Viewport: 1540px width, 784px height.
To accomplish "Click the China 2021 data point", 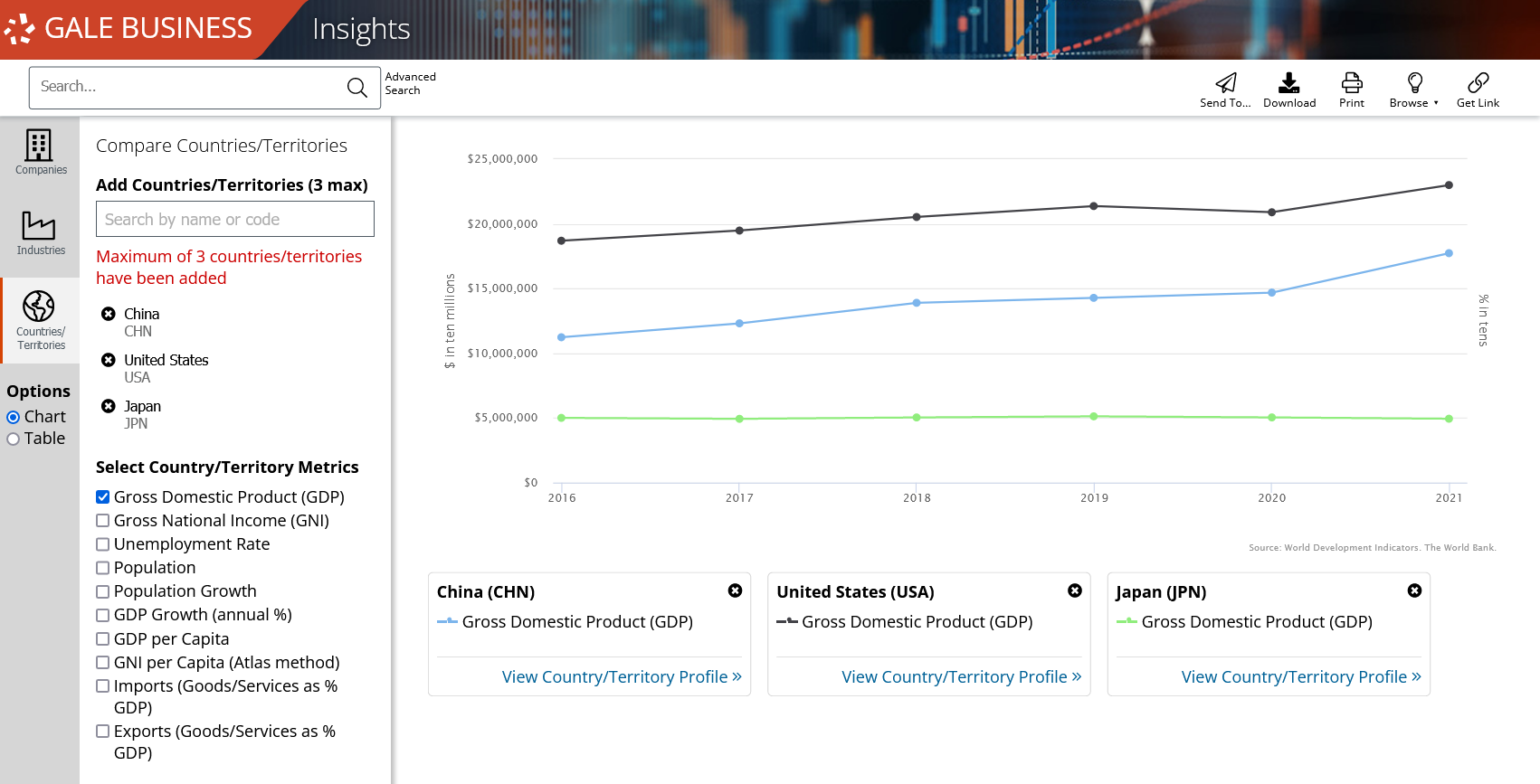I will pos(1449,253).
